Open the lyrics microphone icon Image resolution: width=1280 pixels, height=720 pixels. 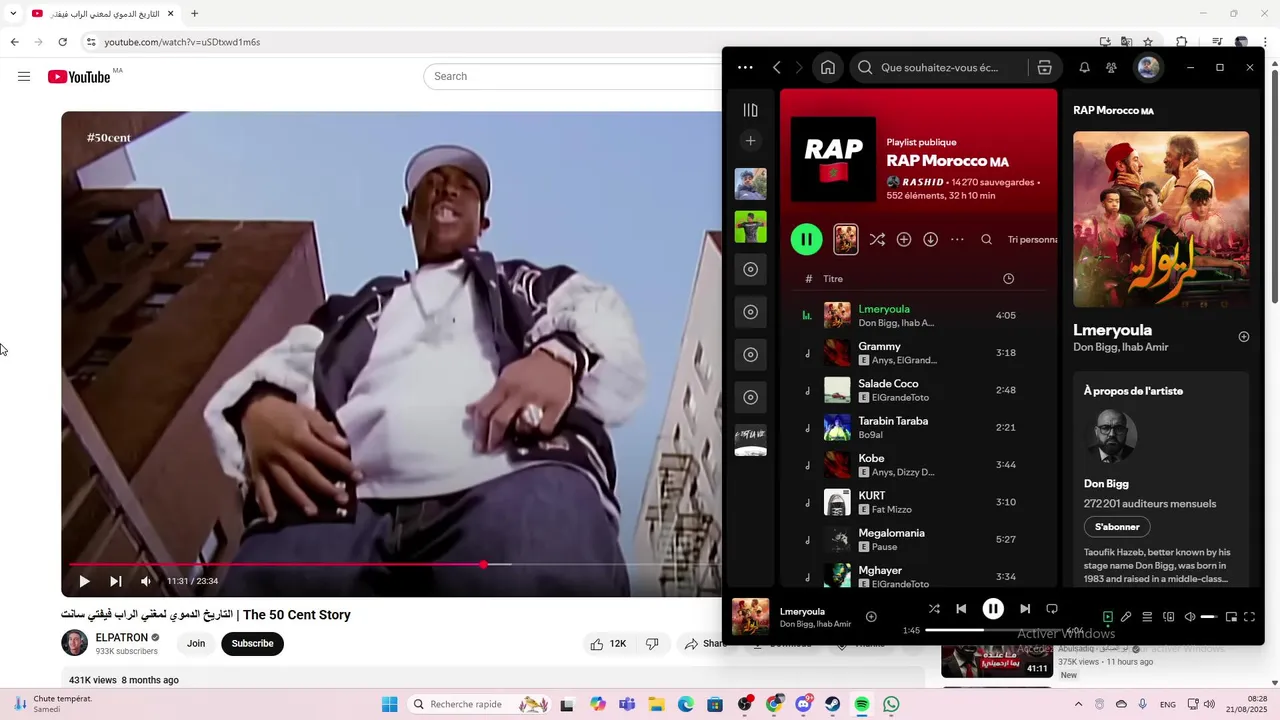coord(1126,617)
